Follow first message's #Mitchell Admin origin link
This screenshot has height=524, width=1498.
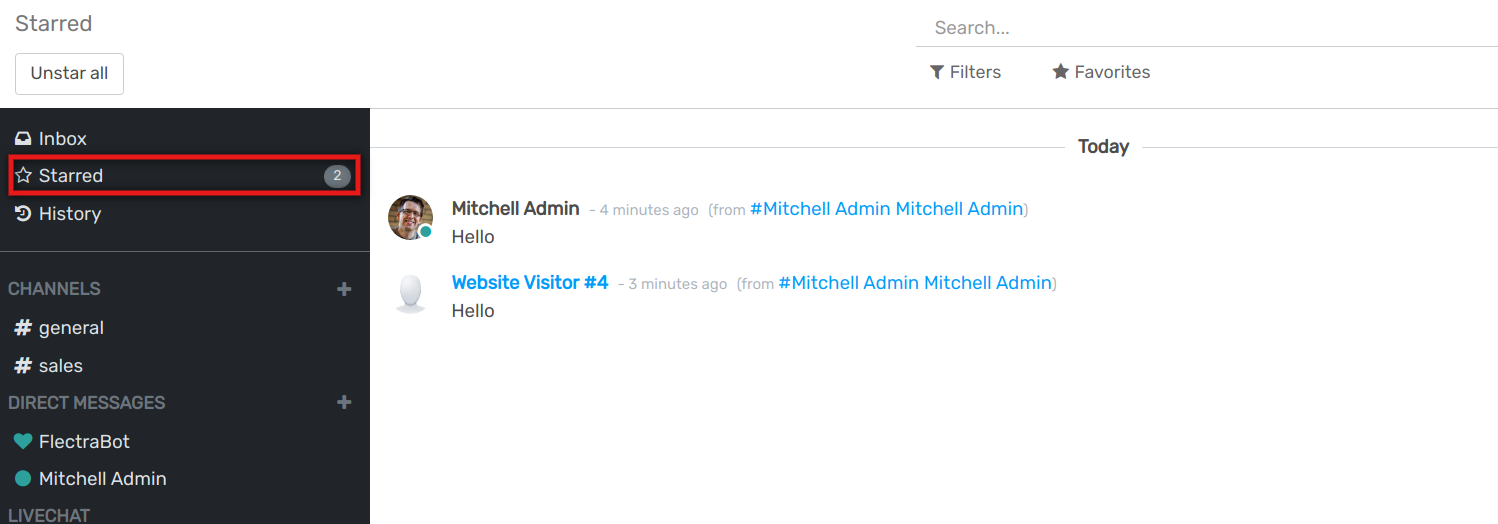886,209
